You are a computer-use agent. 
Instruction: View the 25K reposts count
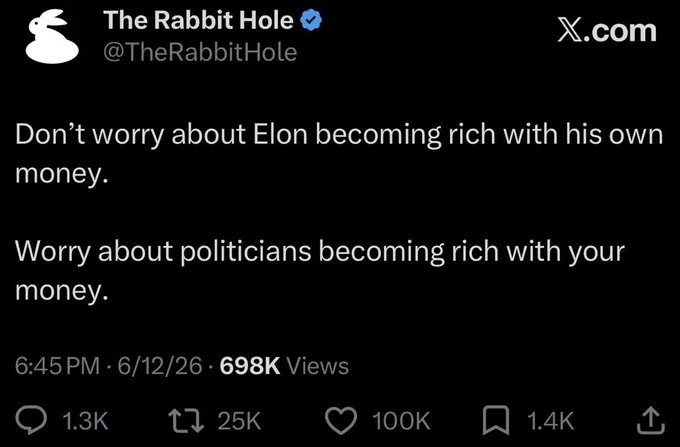[239, 421]
